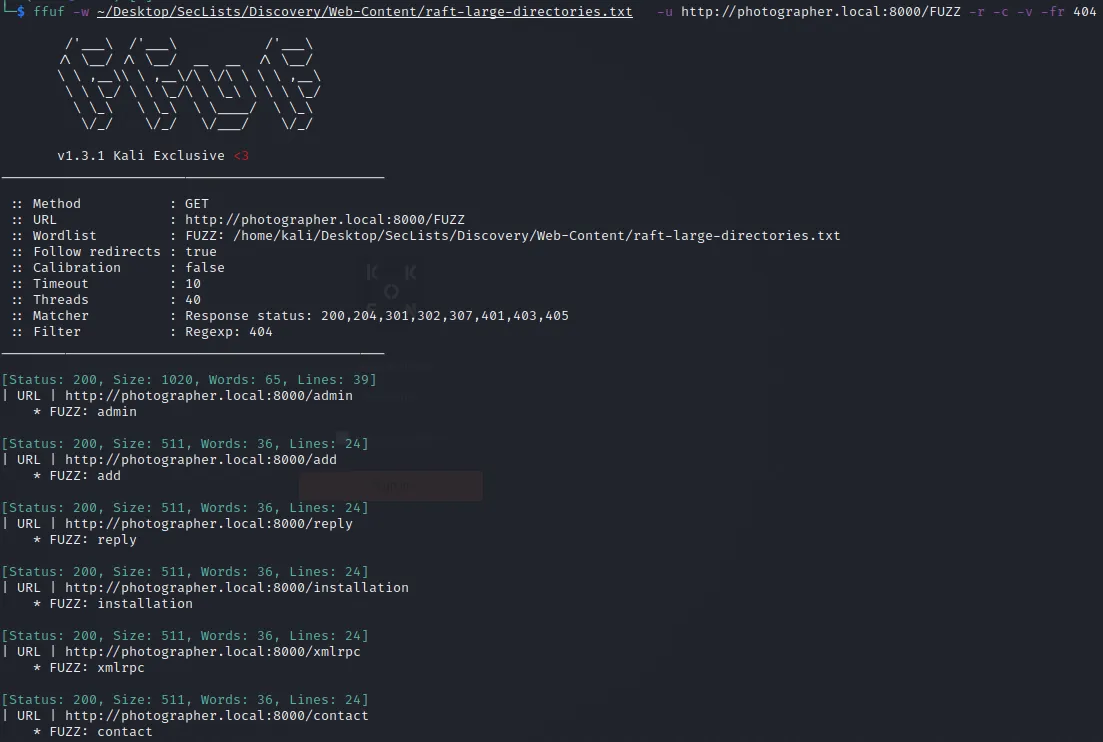Open the photographer.local:8000/installation URL
The height and width of the screenshot is (742, 1103).
click(x=236, y=588)
